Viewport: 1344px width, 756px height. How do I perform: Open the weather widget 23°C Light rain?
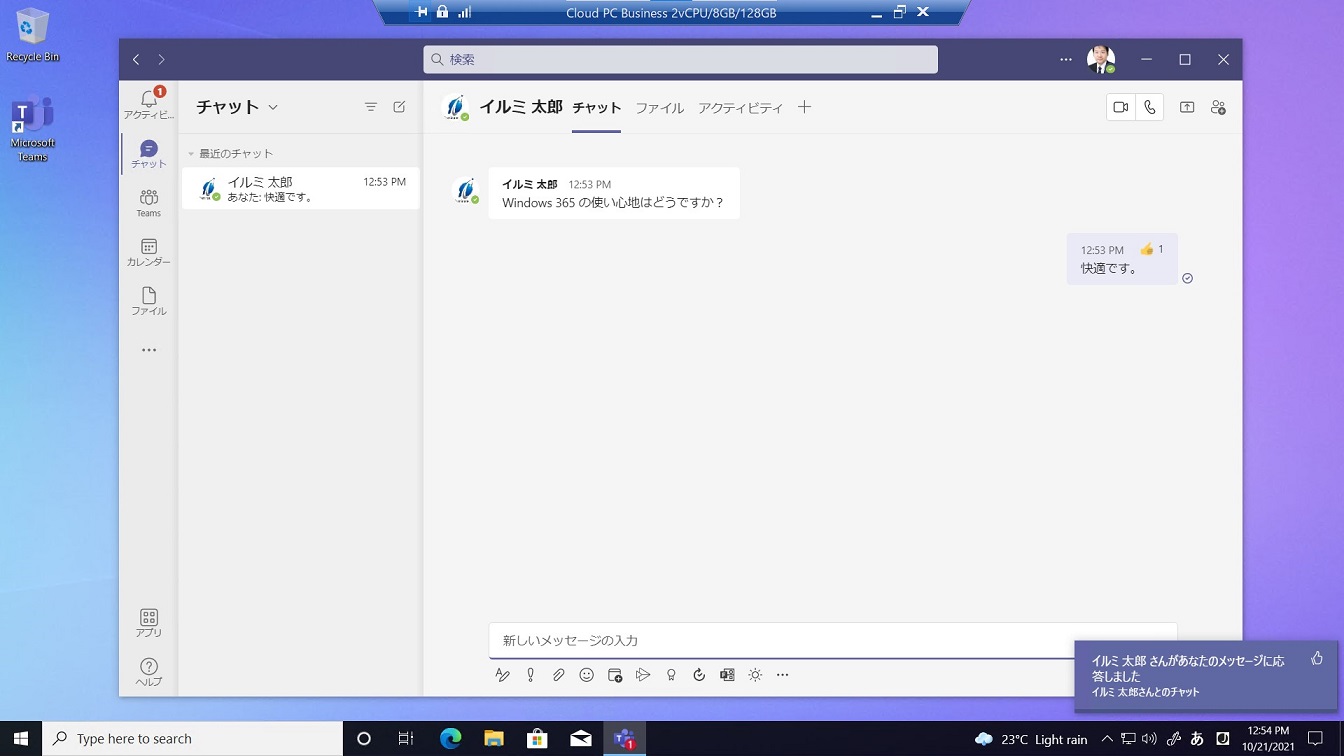1030,739
